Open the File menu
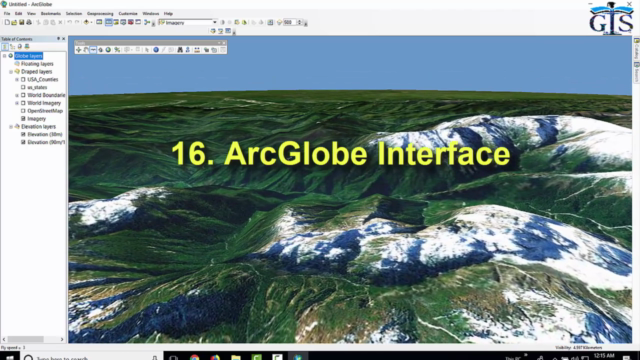This screenshot has width=640, height=360. pyautogui.click(x=7, y=13)
